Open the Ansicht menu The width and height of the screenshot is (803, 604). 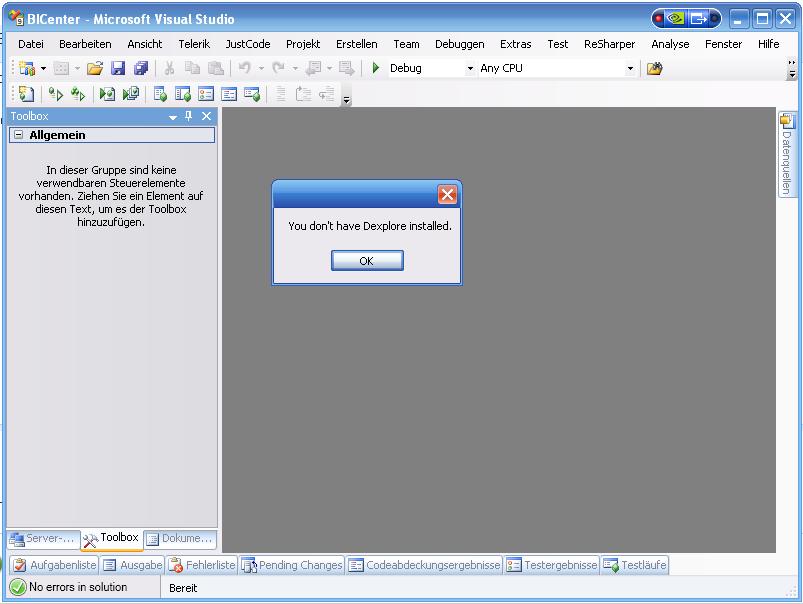pos(145,44)
